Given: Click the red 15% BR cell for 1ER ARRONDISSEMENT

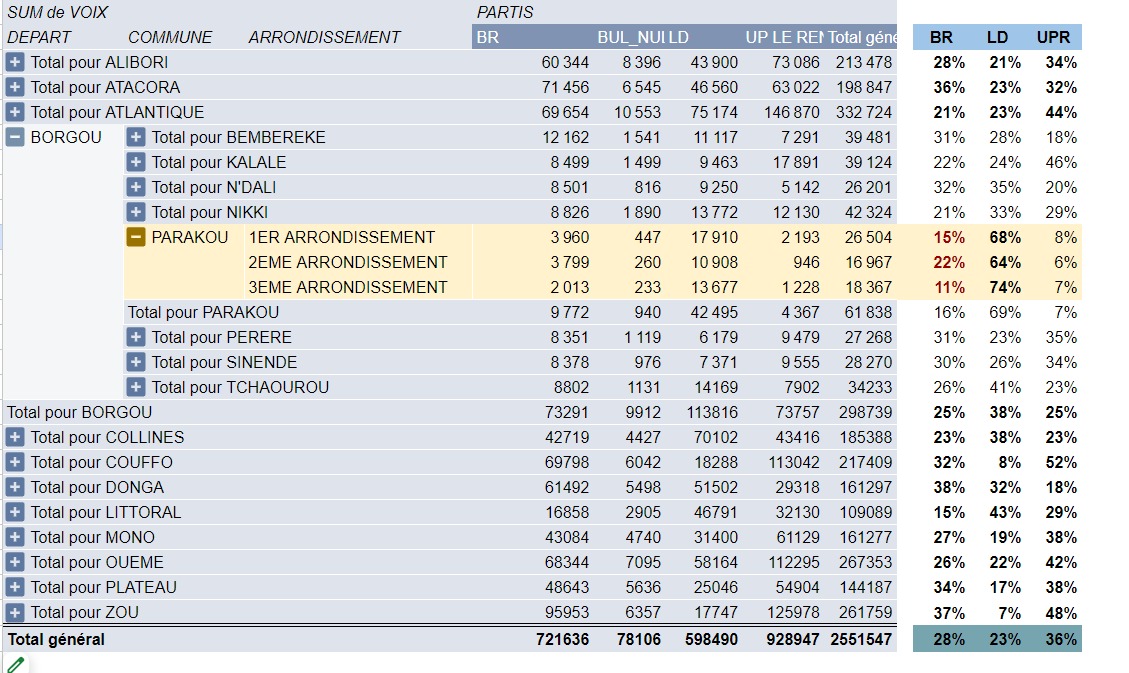Looking at the screenshot, I should (948, 238).
